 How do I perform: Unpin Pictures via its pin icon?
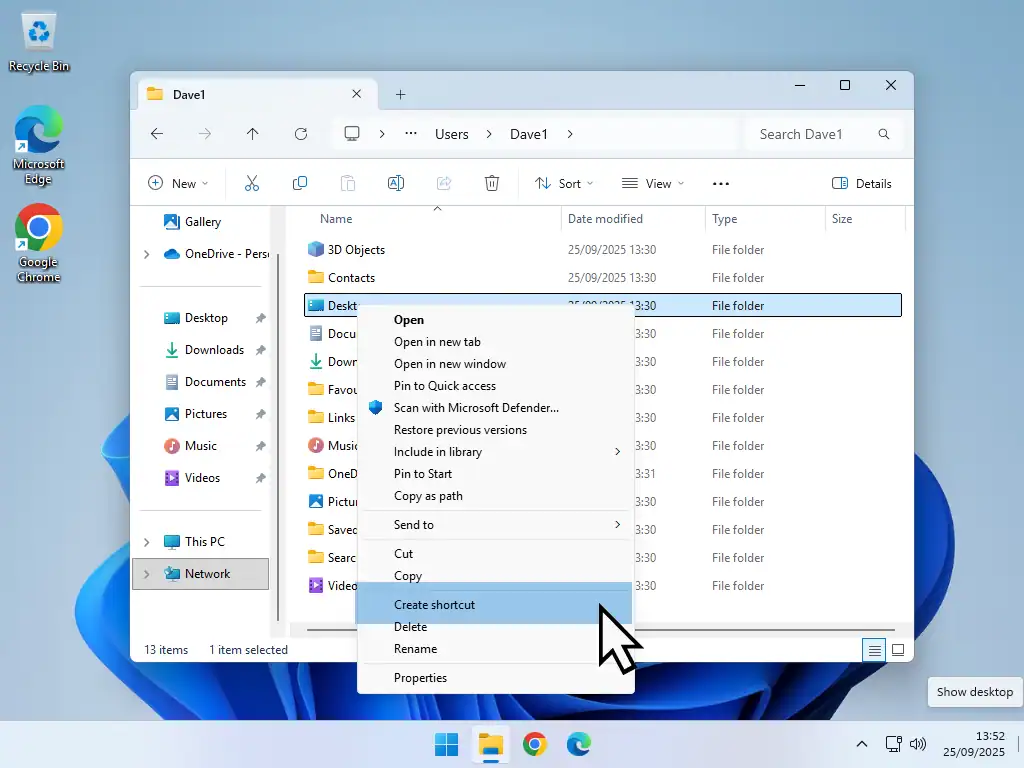[261, 414]
